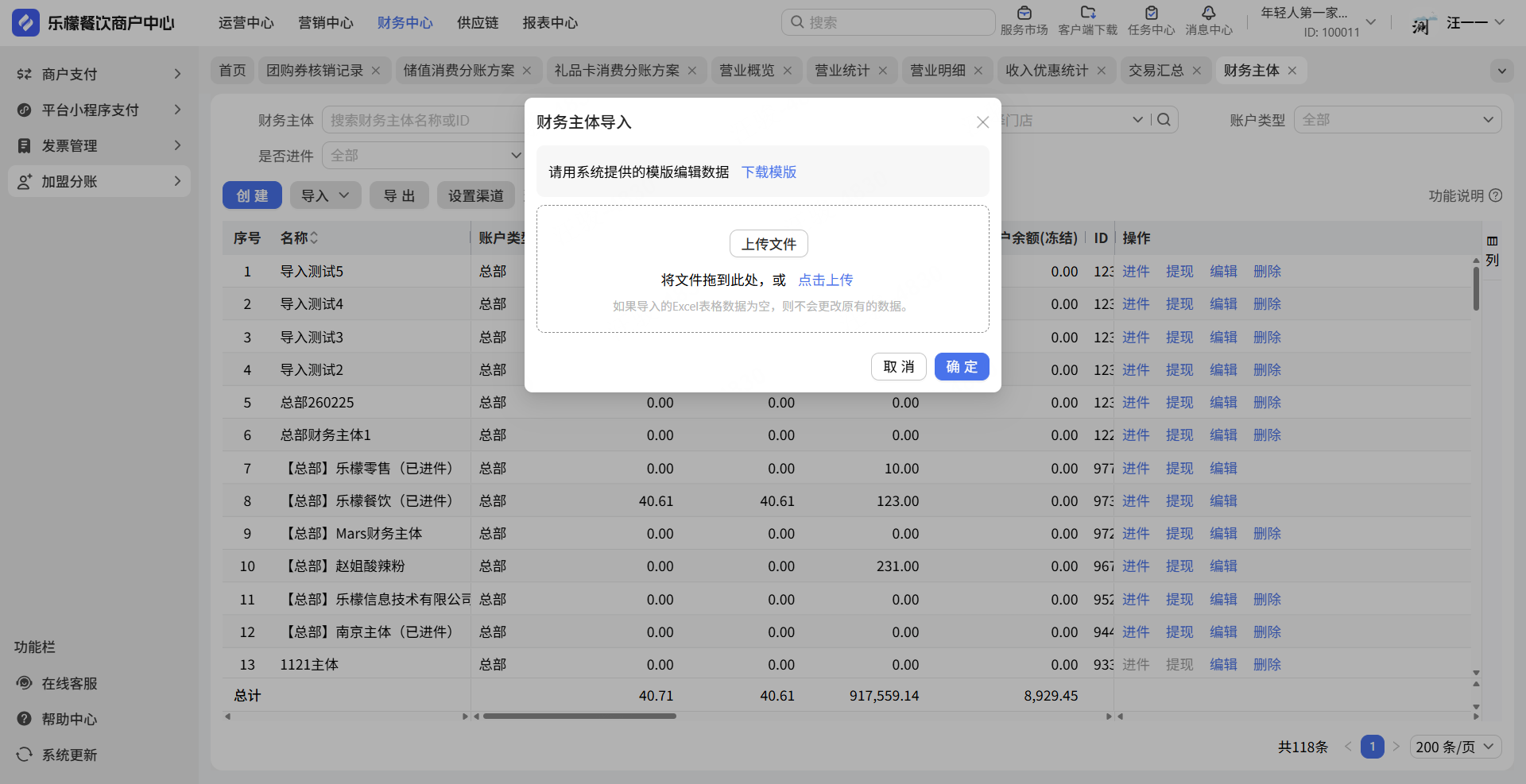Click the 确定 button in the dialog
Viewport: 1526px width, 784px height.
961,367
